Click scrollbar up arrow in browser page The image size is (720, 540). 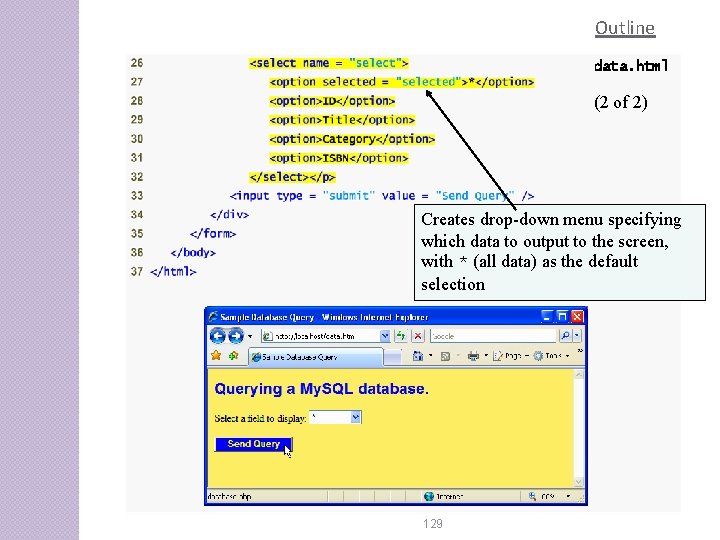(x=579, y=375)
